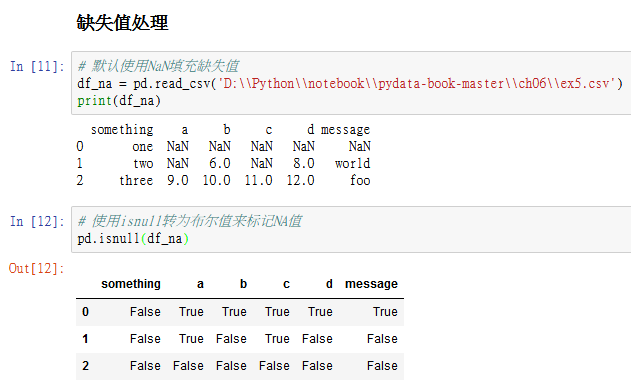Click the 'three' value in printed output
Image resolution: width=631 pixels, height=385 pixels.
tap(136, 180)
